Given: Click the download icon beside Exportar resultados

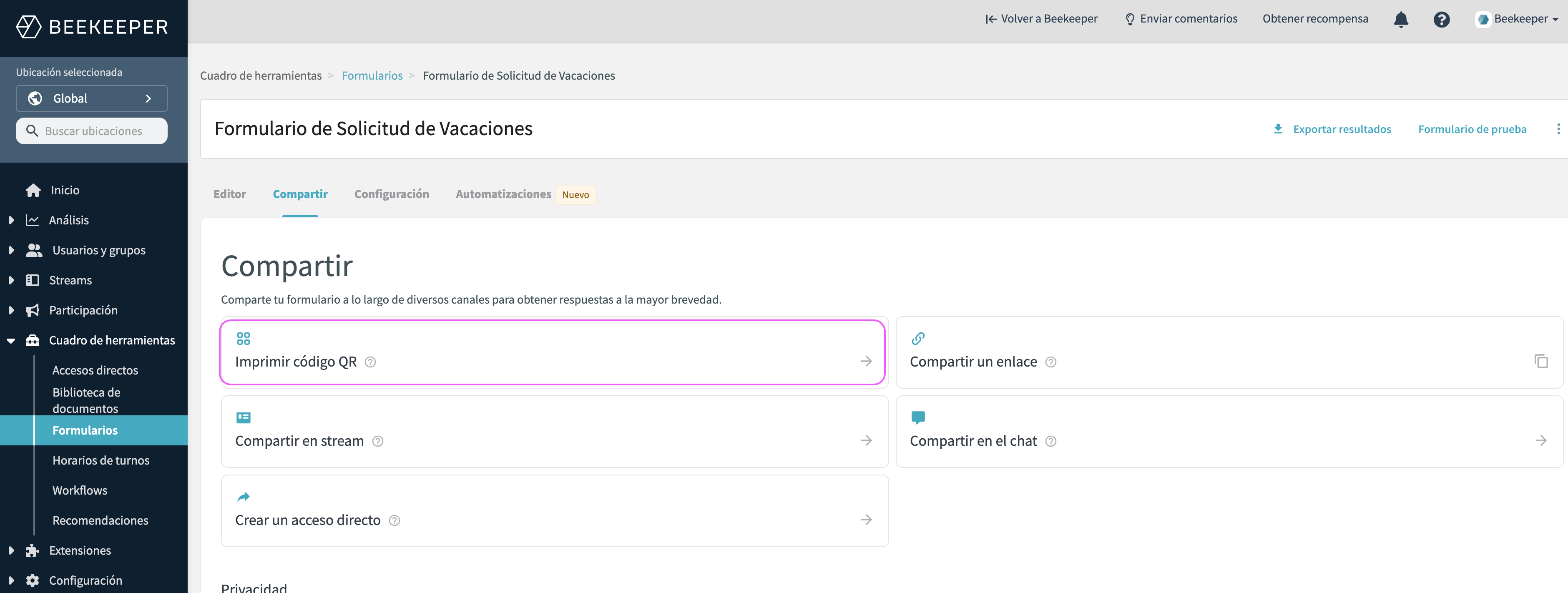Looking at the screenshot, I should pos(1278,129).
